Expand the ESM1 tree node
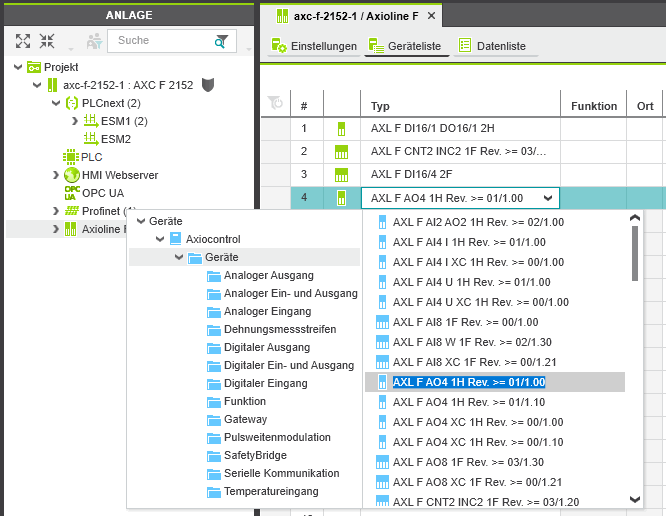 [x=74, y=121]
